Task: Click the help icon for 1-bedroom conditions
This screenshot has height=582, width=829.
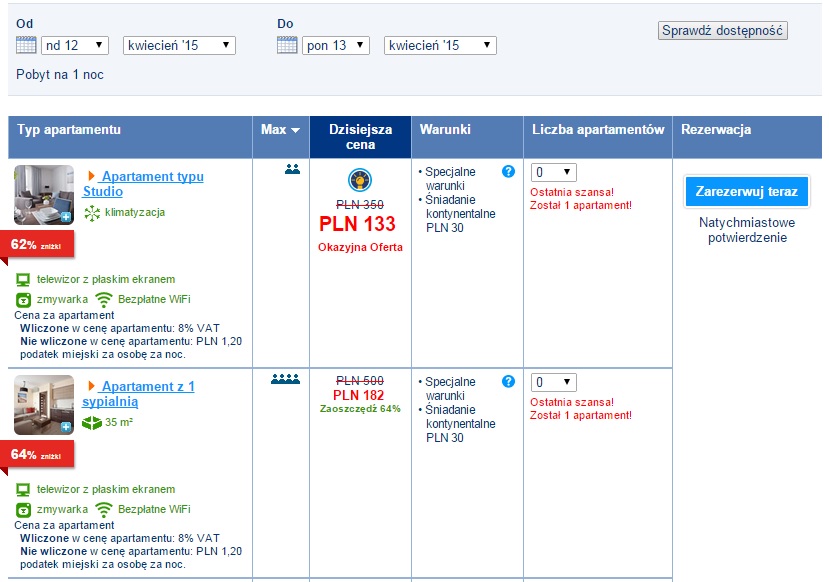Action: [508, 381]
